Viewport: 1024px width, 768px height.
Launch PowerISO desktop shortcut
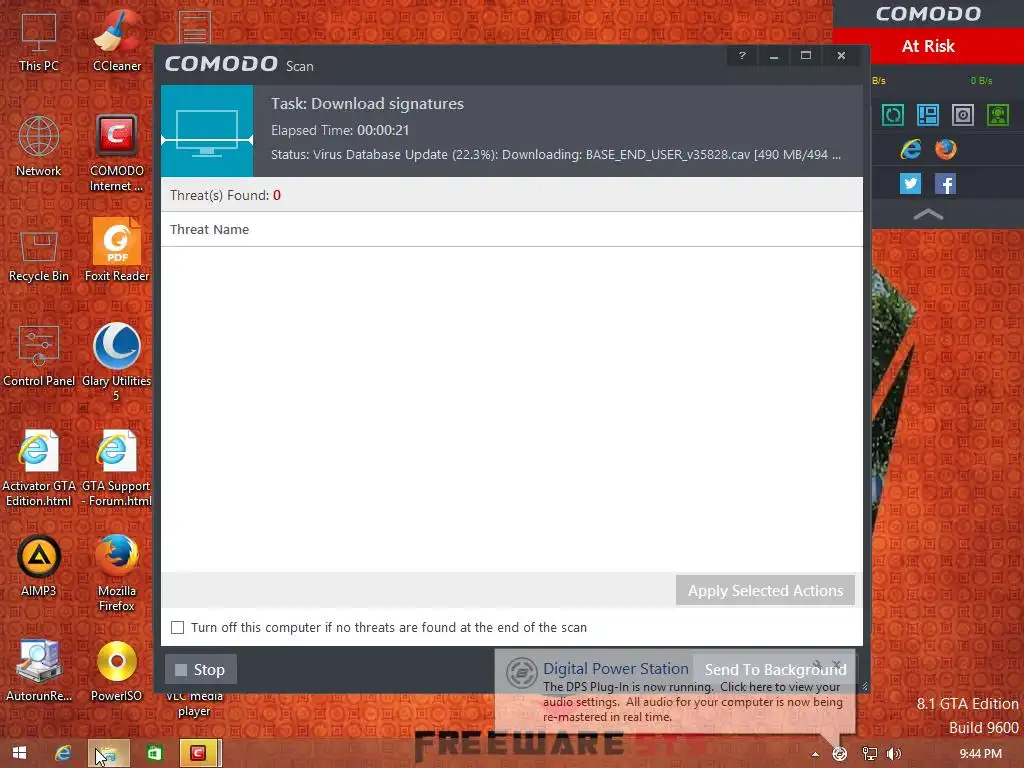[x=117, y=670]
